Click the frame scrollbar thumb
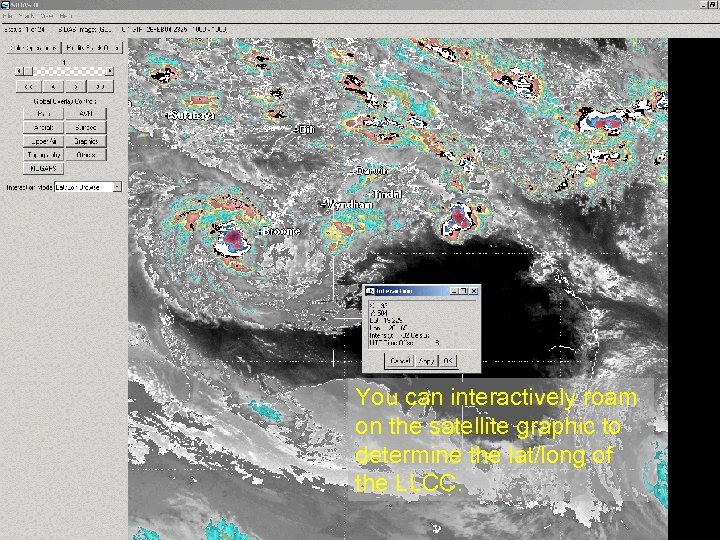 28,71
